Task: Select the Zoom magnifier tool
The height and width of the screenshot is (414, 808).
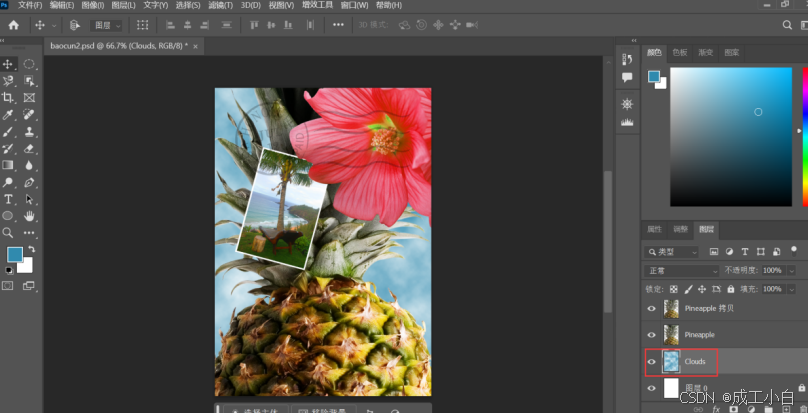Action: coord(8,233)
